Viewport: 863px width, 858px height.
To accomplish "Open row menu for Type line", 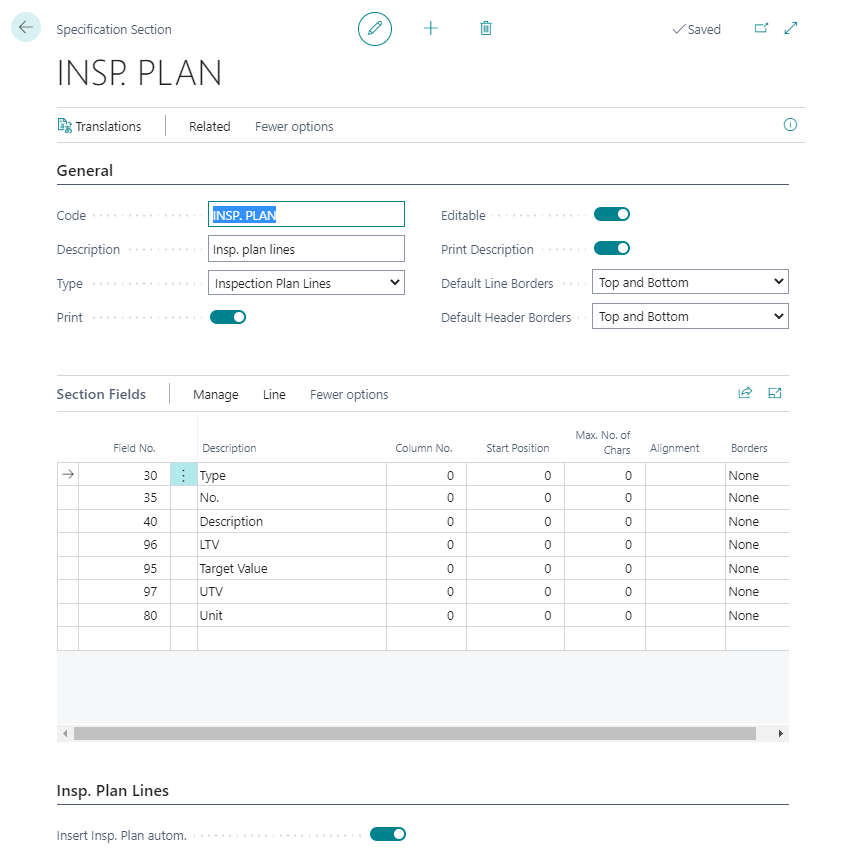I will [184, 475].
